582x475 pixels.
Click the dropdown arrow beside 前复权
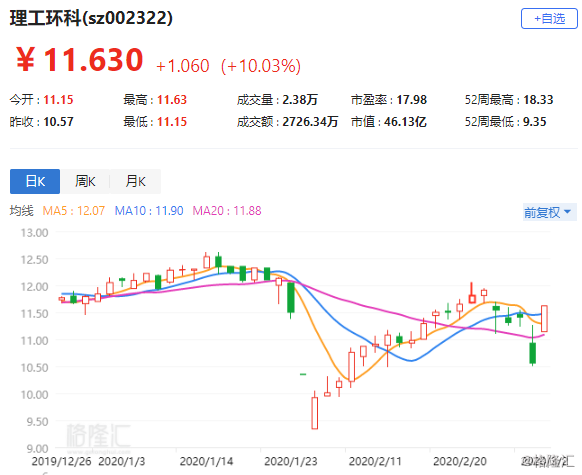568,212
